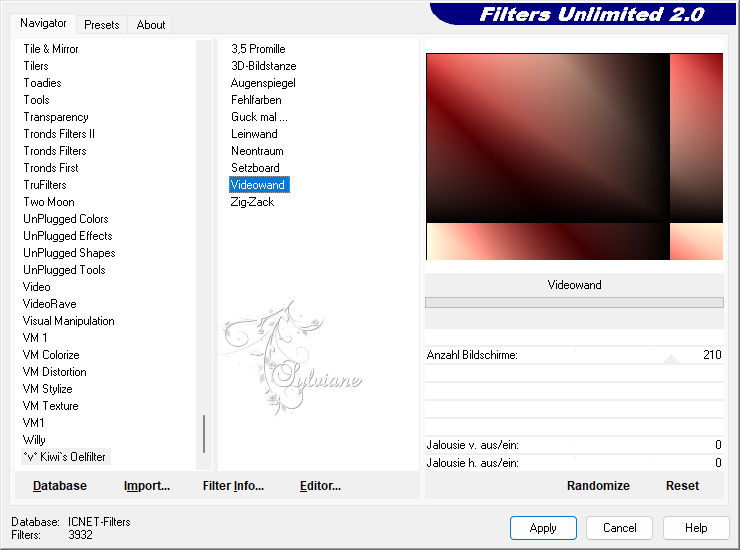The height and width of the screenshot is (550, 740).
Task: Select the VM Texture group
Action: pyautogui.click(x=50, y=406)
